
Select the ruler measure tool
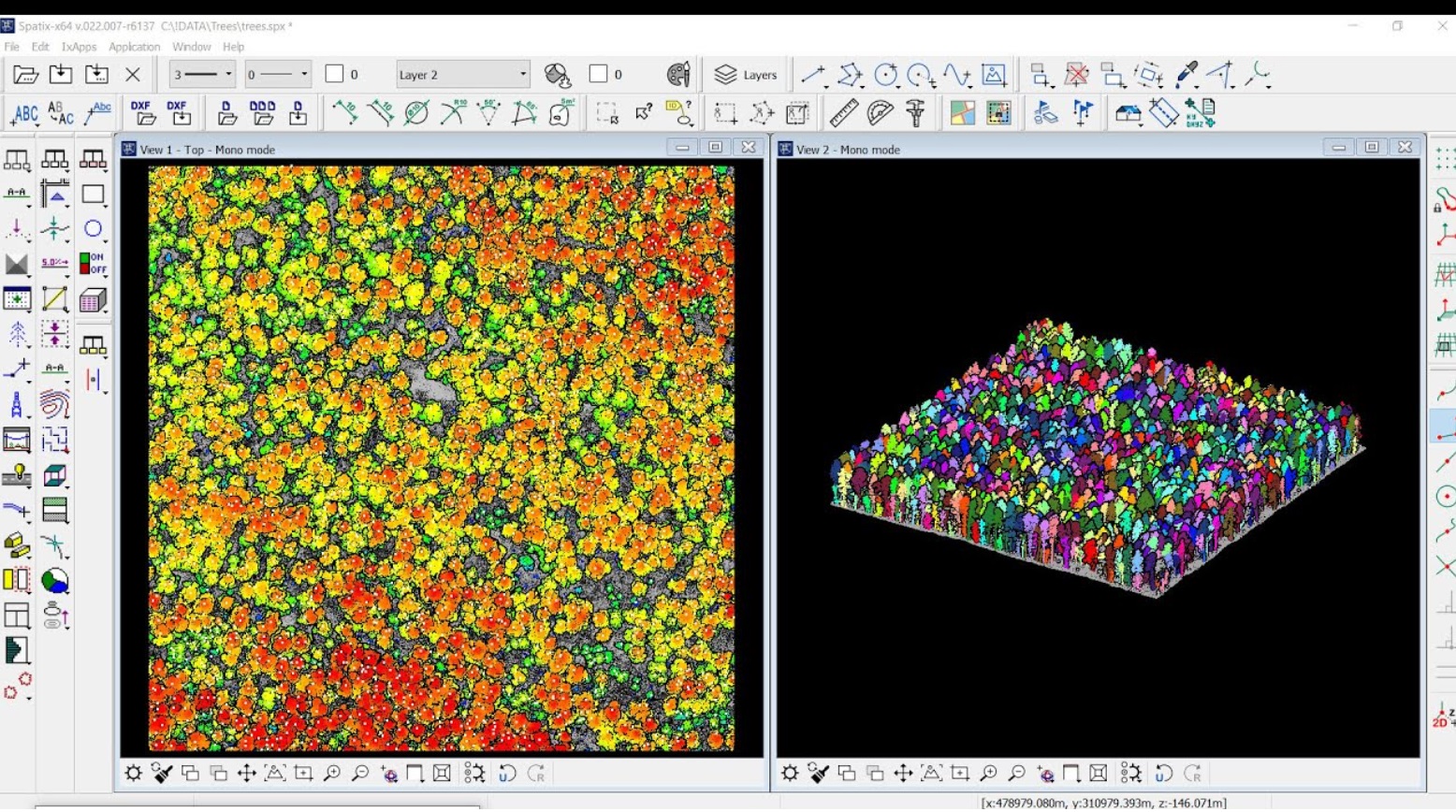[843, 112]
